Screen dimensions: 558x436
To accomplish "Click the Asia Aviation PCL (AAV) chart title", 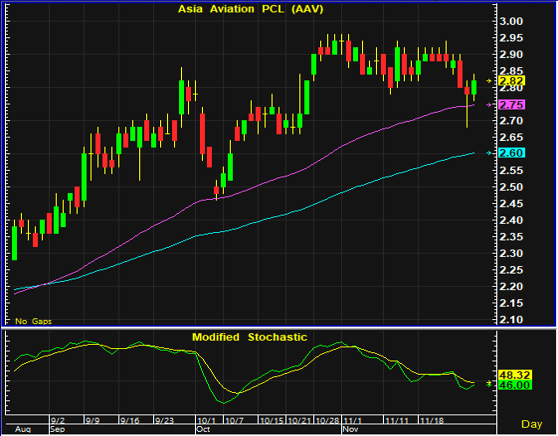I will (251, 9).
